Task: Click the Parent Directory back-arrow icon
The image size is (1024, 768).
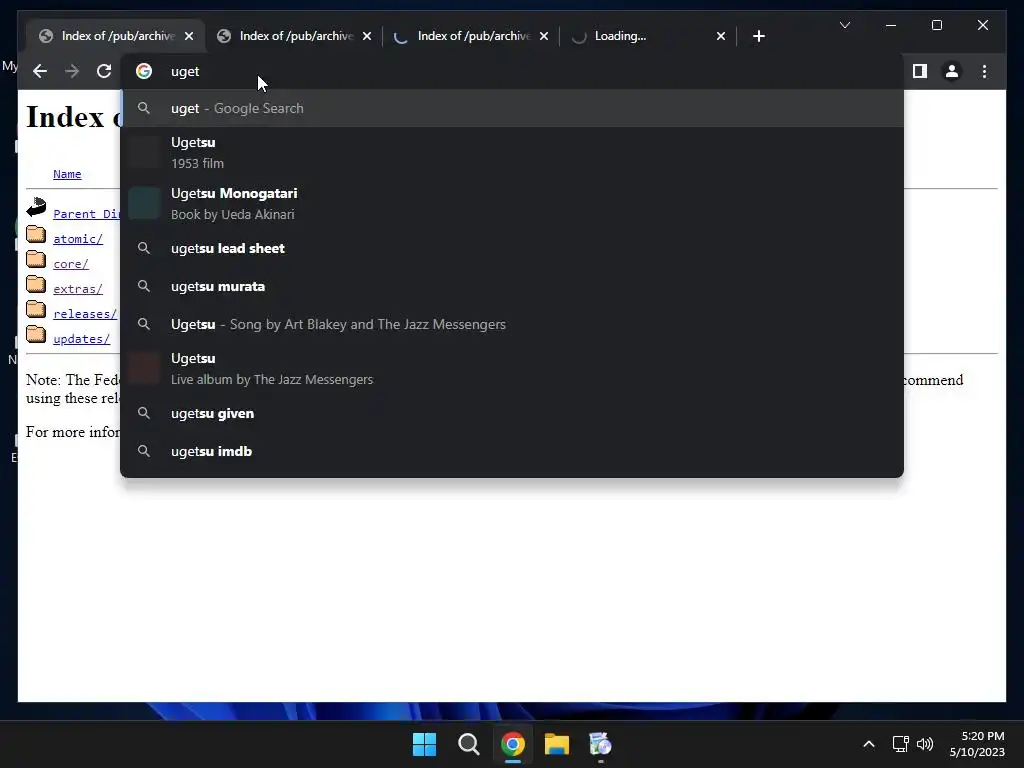Action: 36,207
